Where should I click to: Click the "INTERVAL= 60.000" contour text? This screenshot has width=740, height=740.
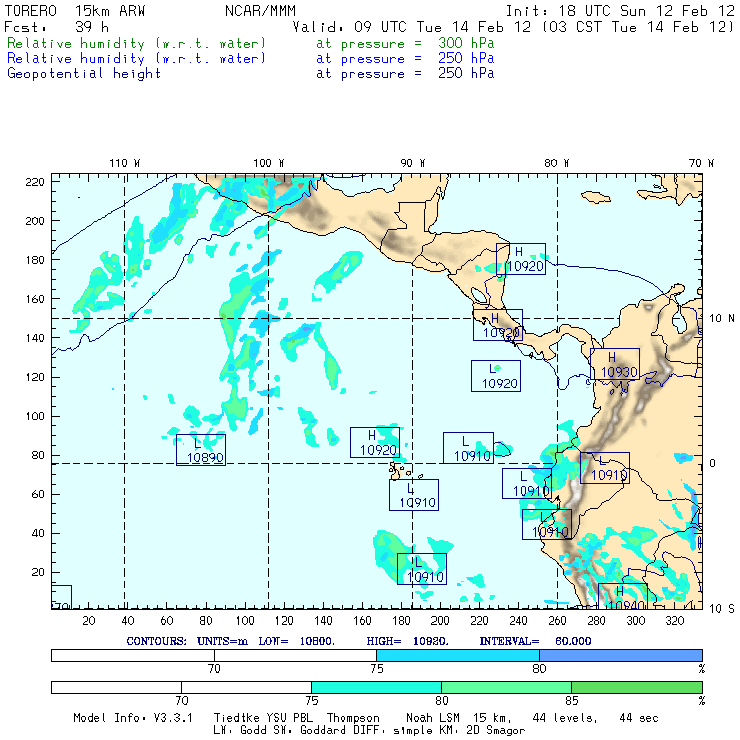pyautogui.click(x=535, y=641)
